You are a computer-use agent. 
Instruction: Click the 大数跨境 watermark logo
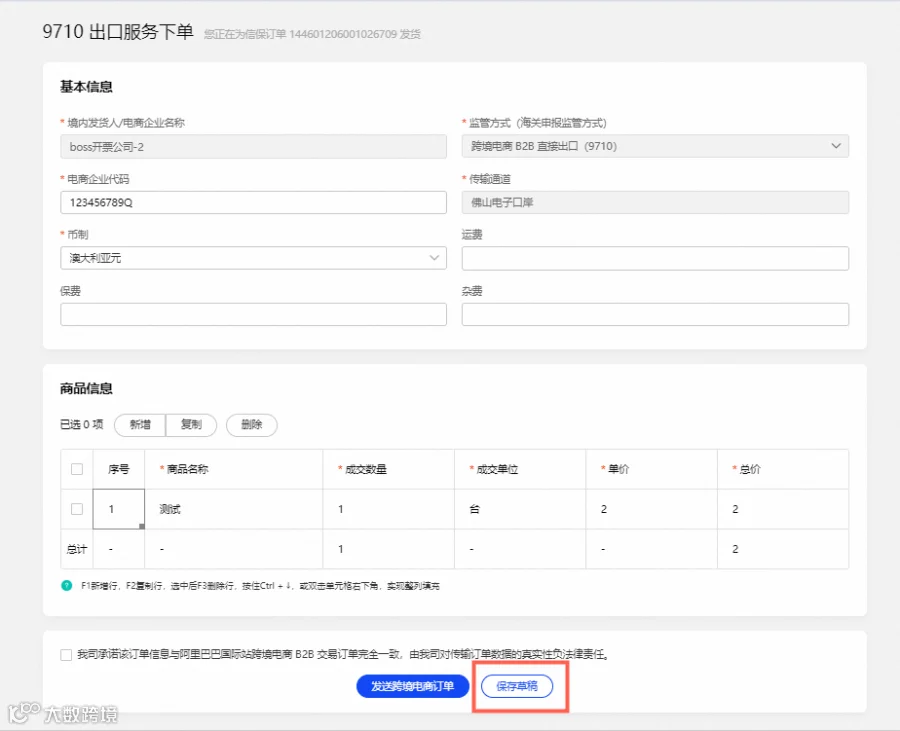(x=63, y=713)
